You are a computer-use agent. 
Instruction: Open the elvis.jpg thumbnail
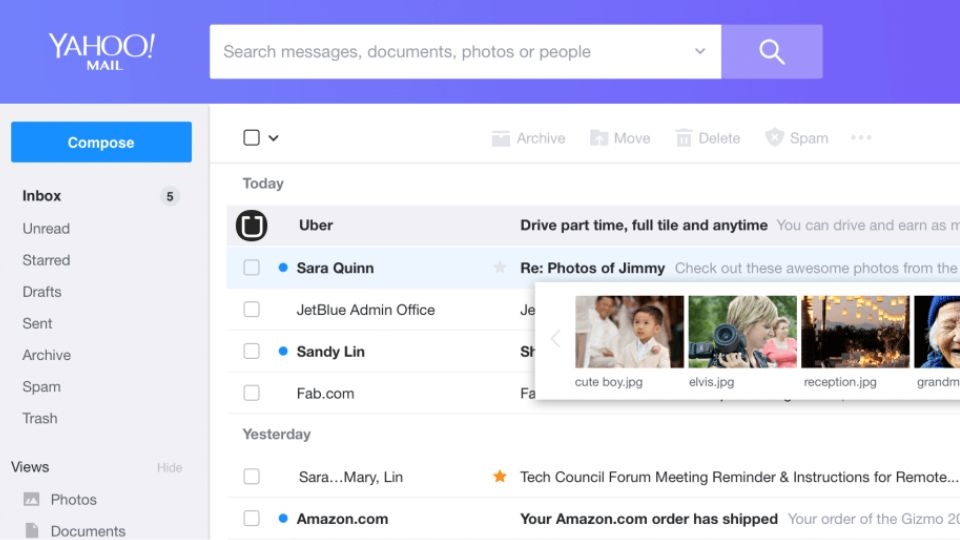743,332
